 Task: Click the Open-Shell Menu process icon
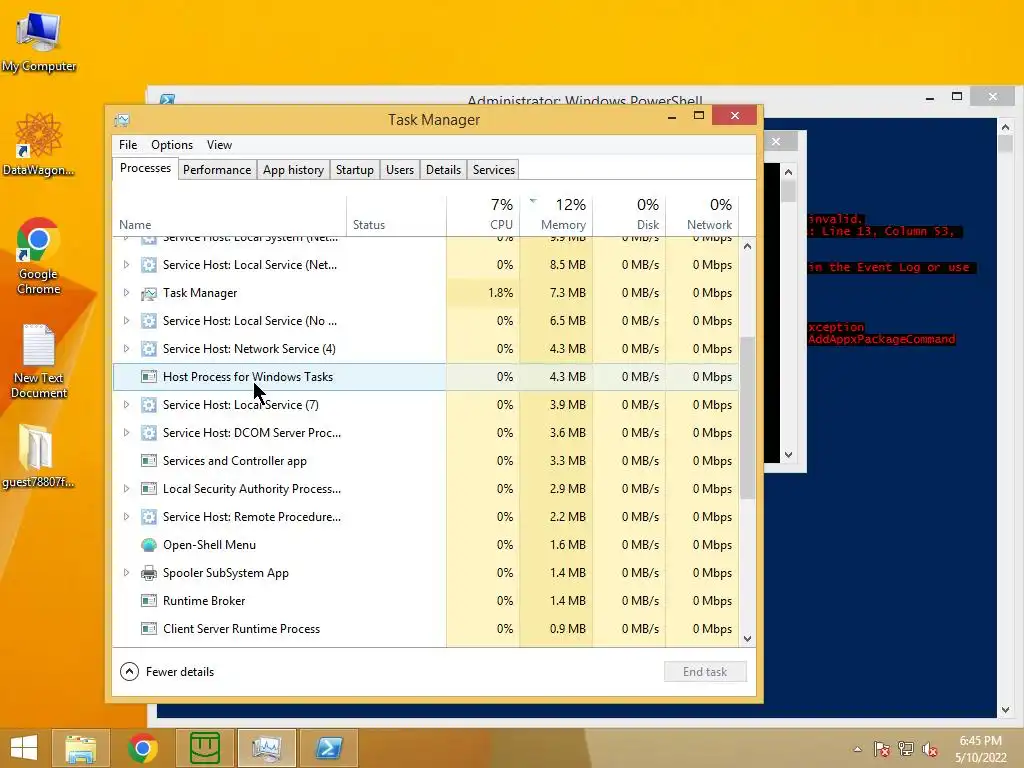pos(149,545)
